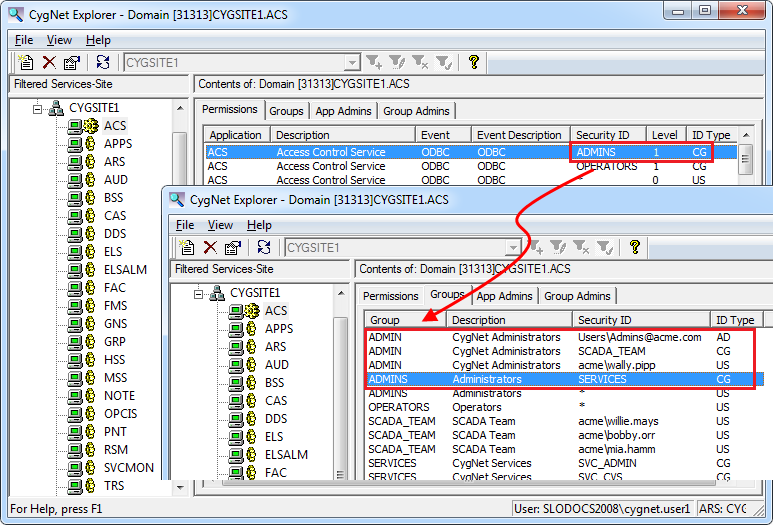Click the red Delete X in the front window toolbar

[x=210, y=247]
